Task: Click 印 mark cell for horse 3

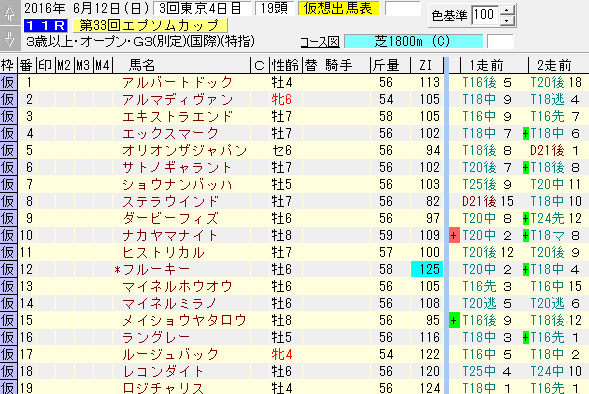Action: click(x=45, y=116)
